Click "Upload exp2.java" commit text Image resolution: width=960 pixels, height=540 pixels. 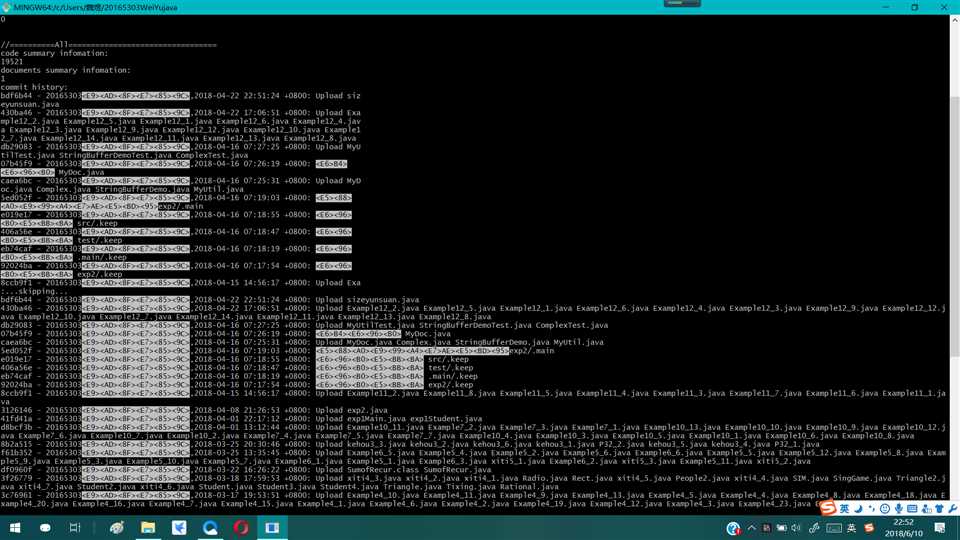coord(351,410)
